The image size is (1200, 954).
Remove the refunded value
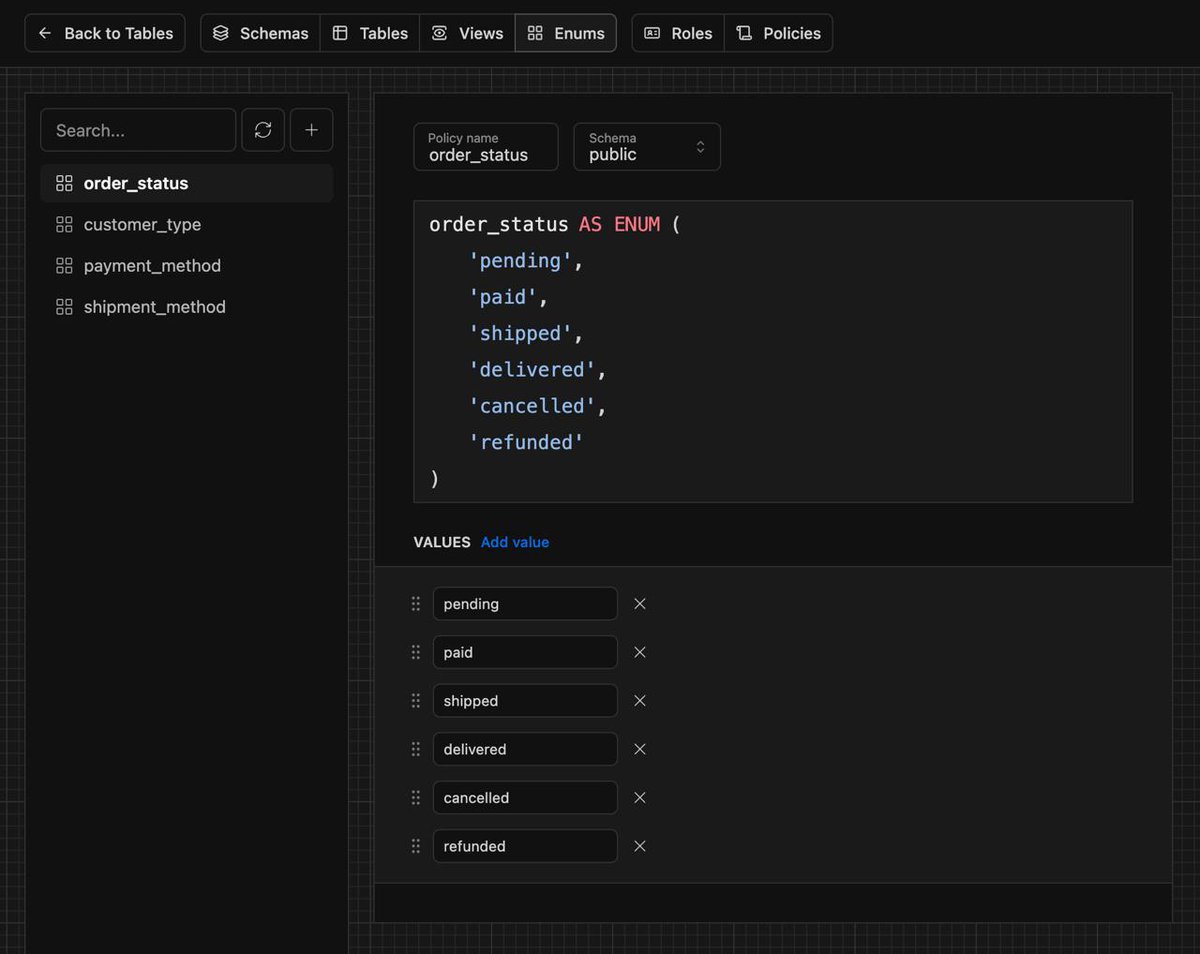pos(640,846)
